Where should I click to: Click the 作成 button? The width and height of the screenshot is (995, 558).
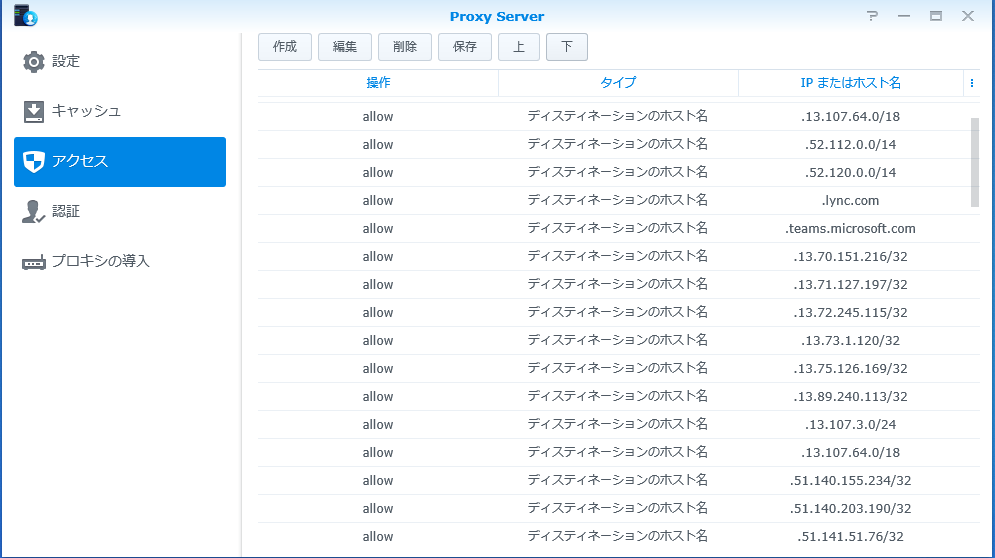[x=285, y=47]
